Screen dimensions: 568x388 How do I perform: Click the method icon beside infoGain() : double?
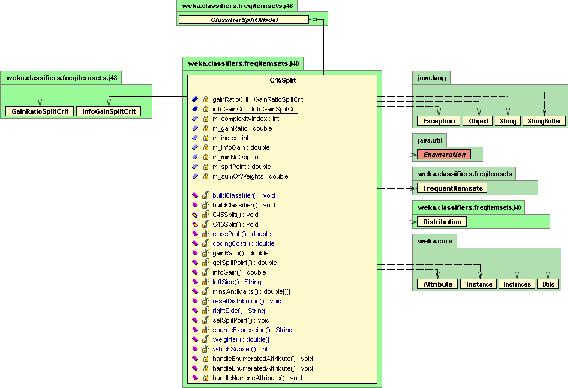(195, 272)
